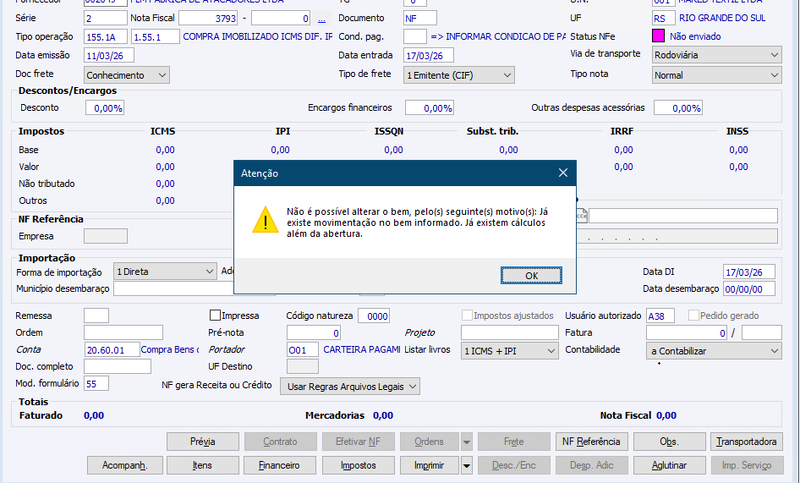Click the yellow warning triangle icon
Image resolution: width=800 pixels, height=483 pixels.
[x=265, y=220]
